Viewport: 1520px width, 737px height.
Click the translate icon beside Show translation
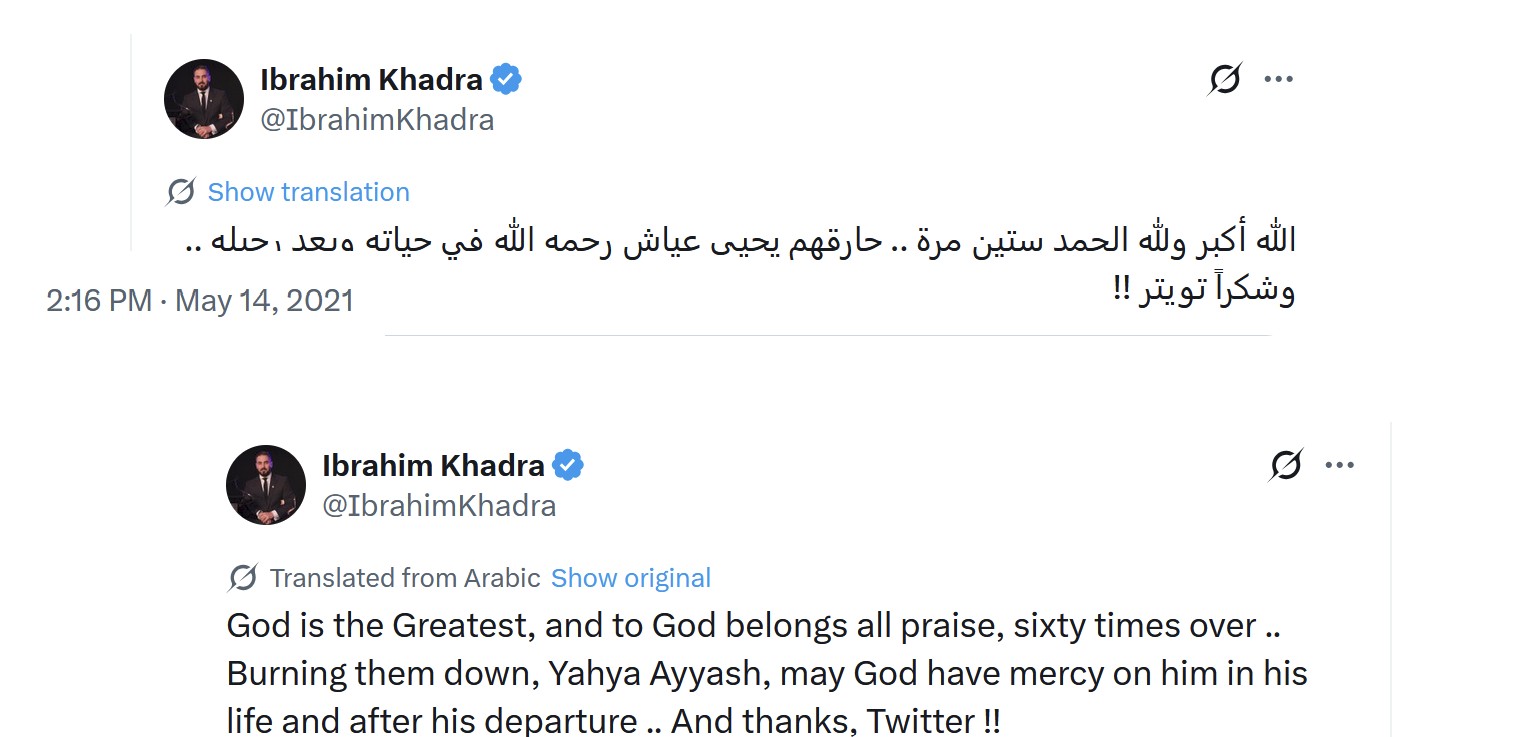pos(181,192)
